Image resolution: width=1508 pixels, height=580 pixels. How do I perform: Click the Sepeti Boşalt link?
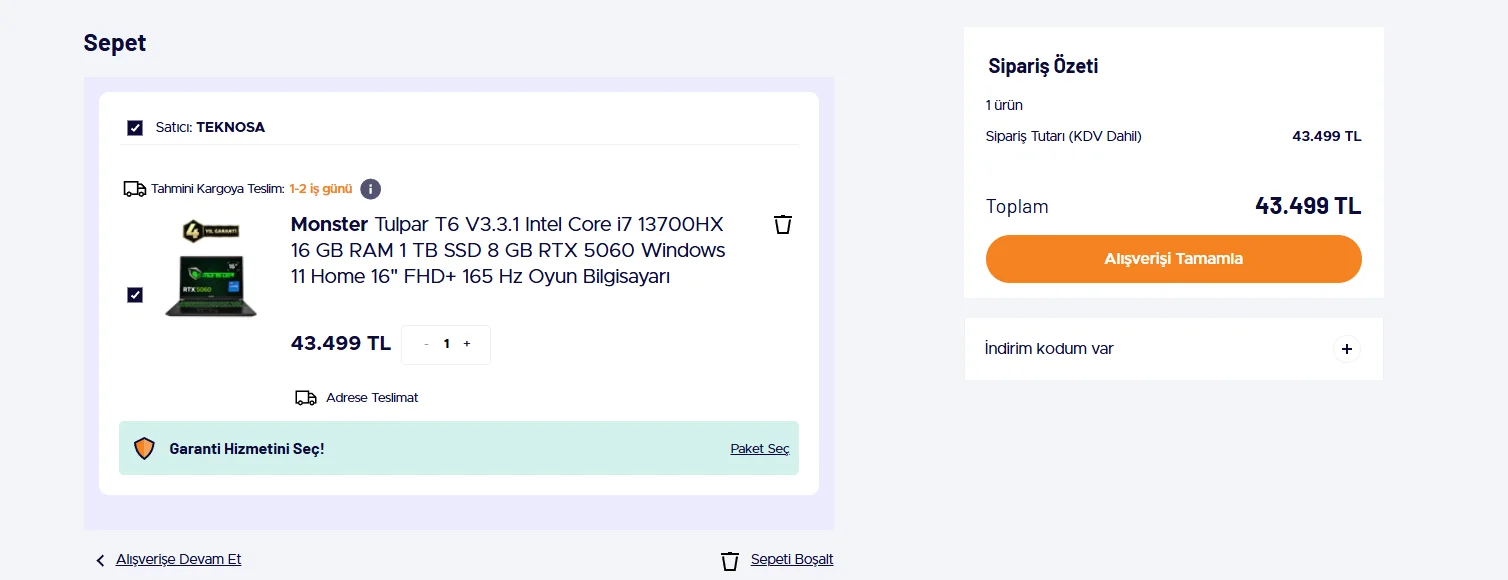pyautogui.click(x=792, y=560)
